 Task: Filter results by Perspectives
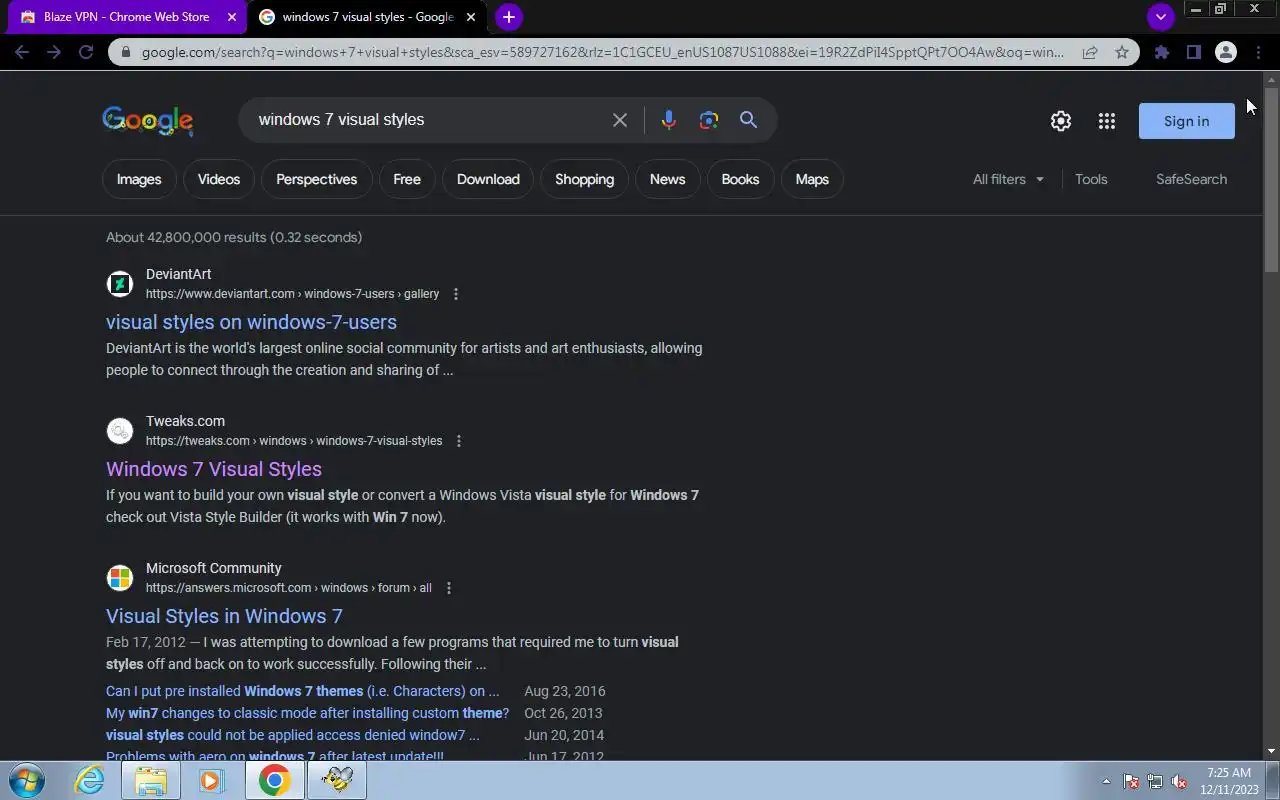[316, 179]
